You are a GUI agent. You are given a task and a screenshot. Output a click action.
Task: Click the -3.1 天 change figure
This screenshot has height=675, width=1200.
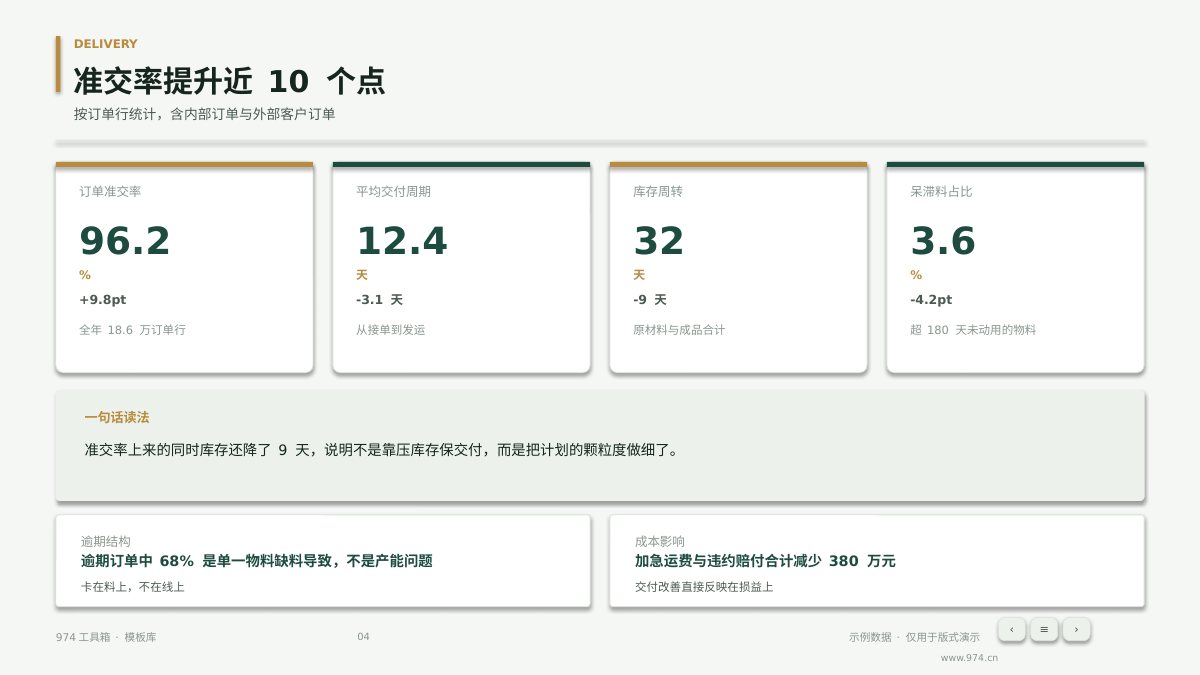(x=380, y=299)
